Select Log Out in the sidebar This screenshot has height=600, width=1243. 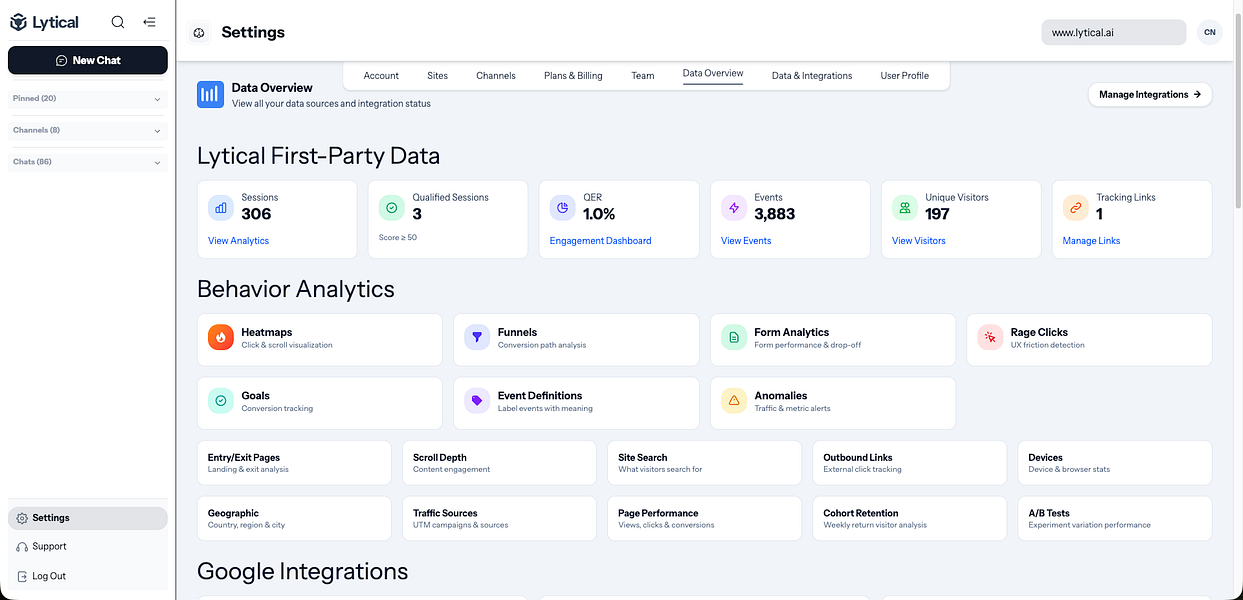tap(49, 576)
